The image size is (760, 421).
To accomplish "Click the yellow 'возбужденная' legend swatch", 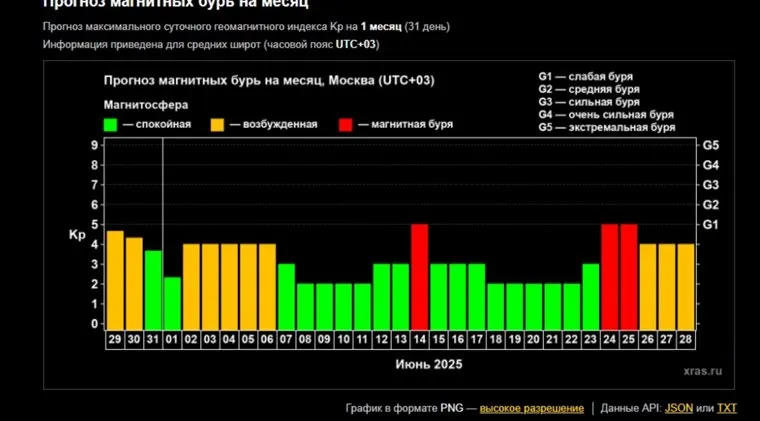I will click(x=216, y=124).
